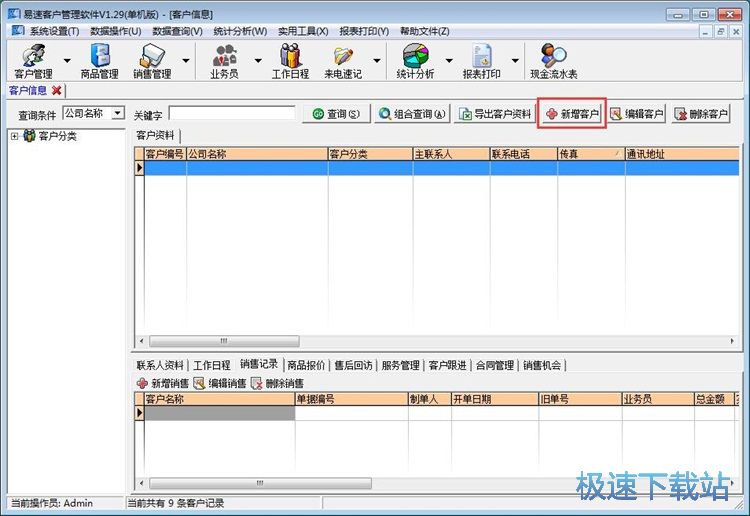Sort by 主联系人 column header
Image resolution: width=750 pixels, height=516 pixels.
click(x=452, y=154)
